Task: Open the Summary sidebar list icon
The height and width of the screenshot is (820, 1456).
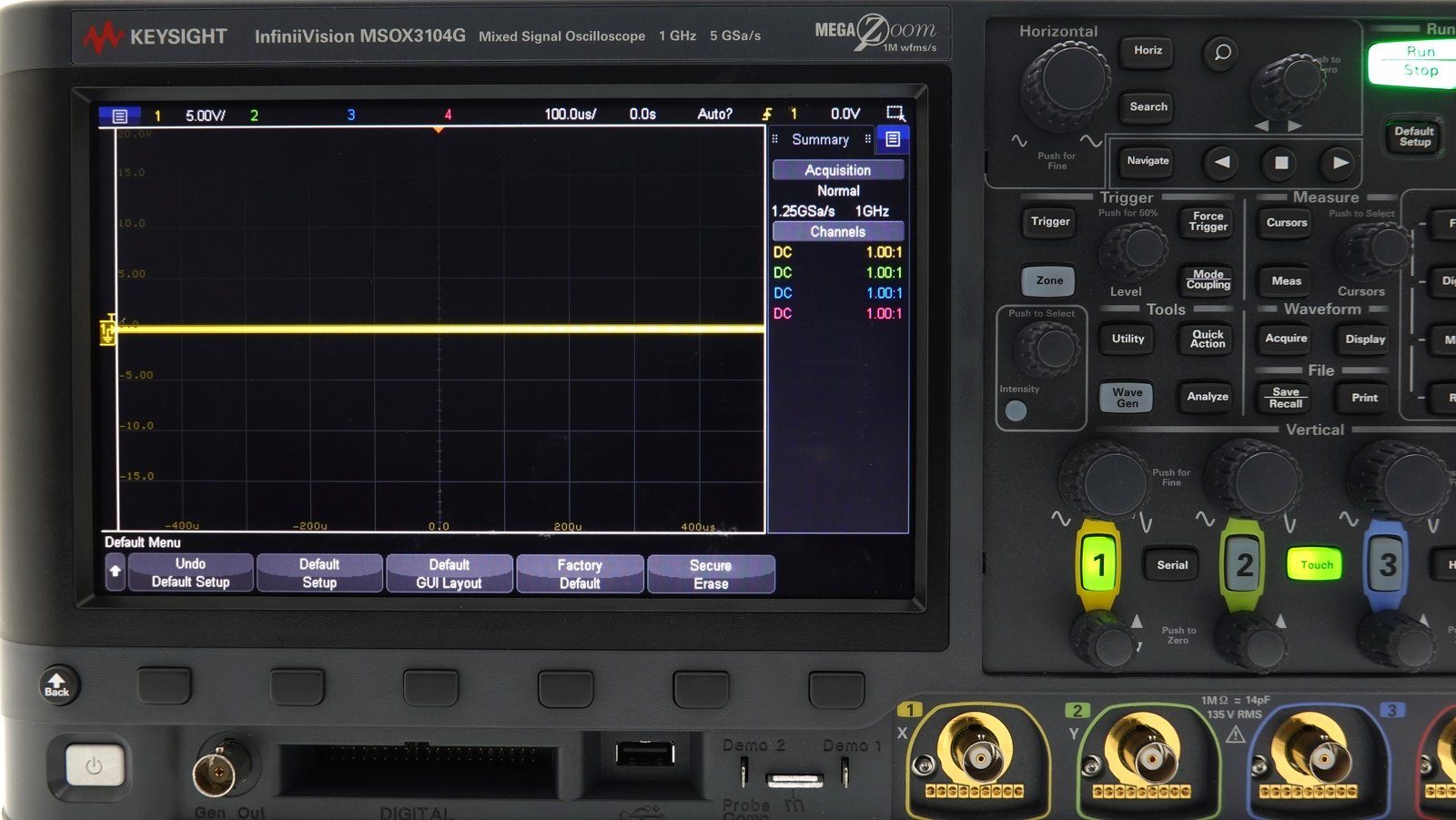Action: pos(893,139)
